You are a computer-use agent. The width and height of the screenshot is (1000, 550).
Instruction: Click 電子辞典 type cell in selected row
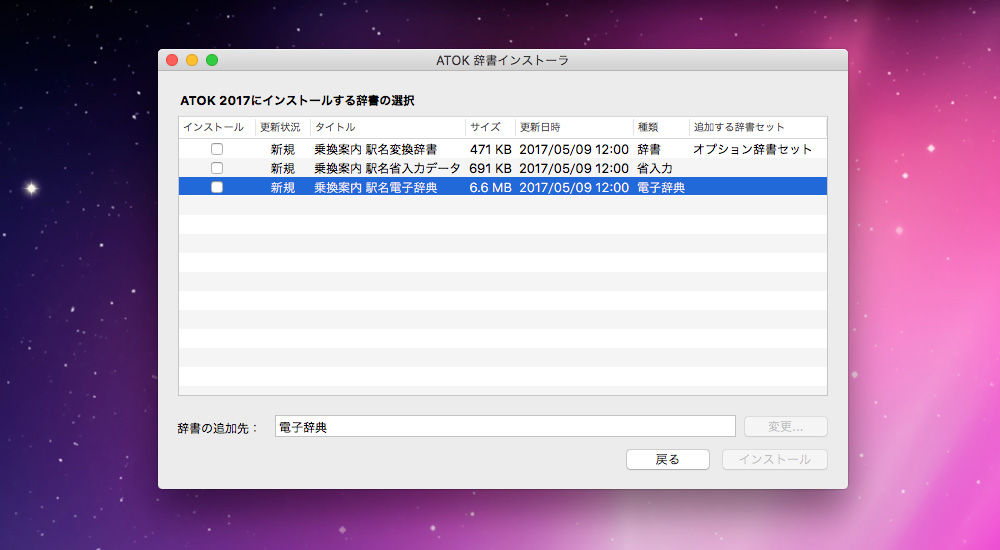click(661, 188)
